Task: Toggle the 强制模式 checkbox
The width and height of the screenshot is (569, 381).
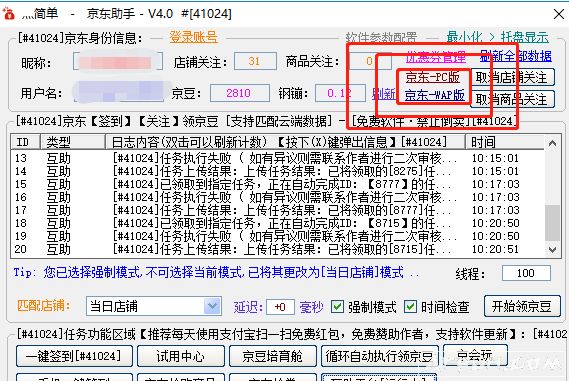Action: tap(337, 307)
